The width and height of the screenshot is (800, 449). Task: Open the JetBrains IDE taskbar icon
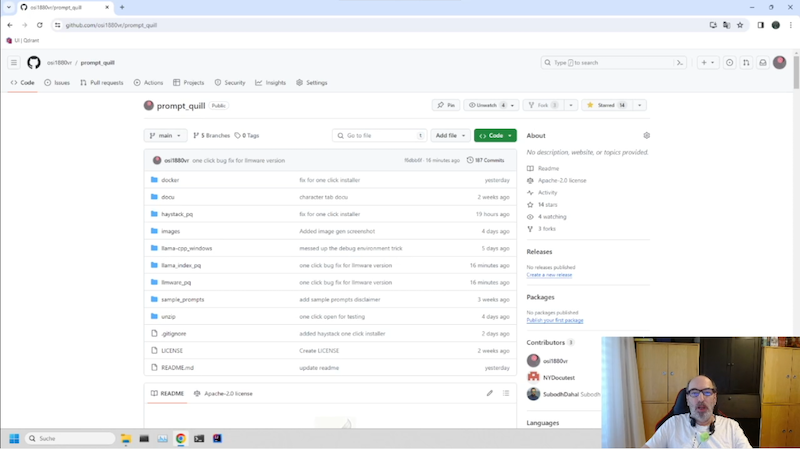tap(217, 438)
